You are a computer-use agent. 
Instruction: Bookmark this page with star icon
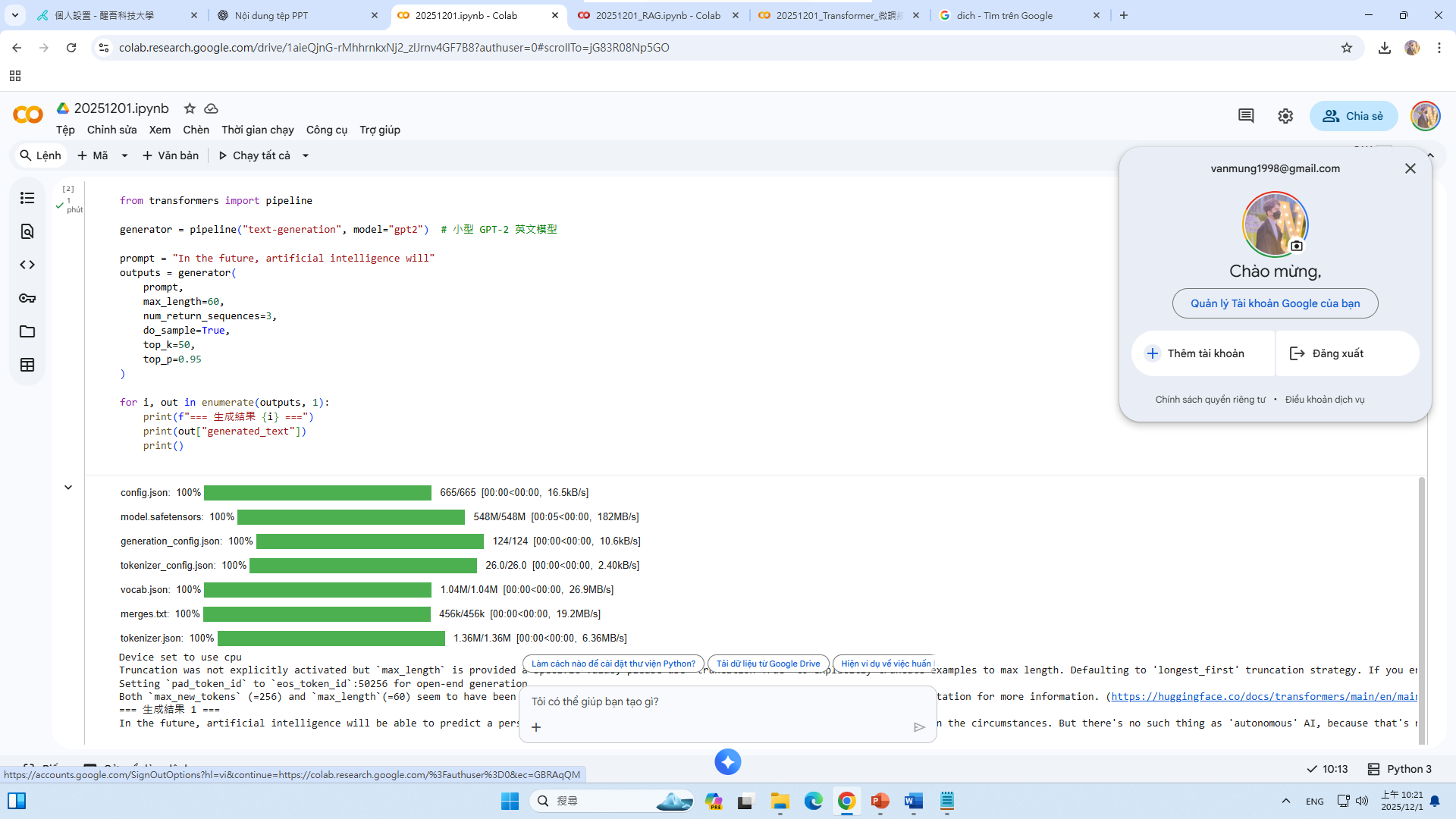pyautogui.click(x=1347, y=48)
